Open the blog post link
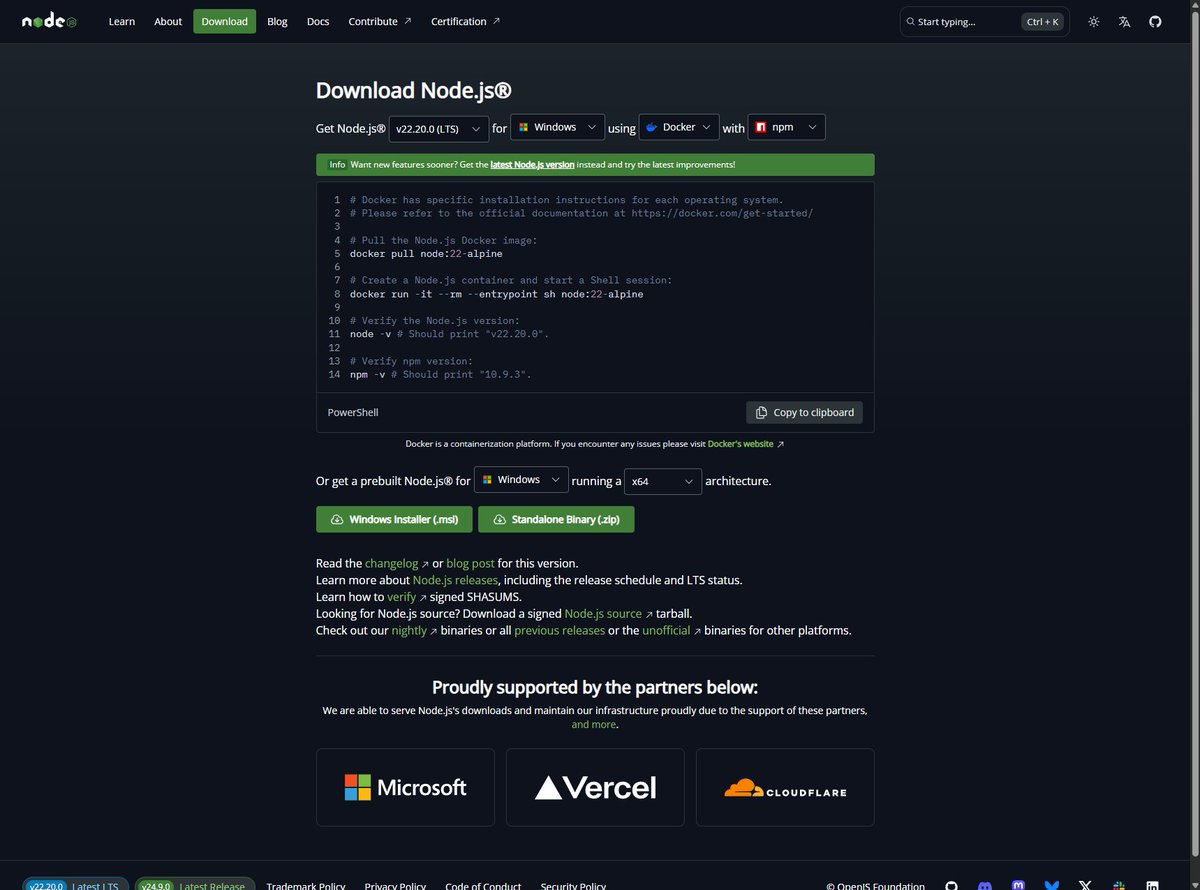The width and height of the screenshot is (1200, 890). [470, 563]
